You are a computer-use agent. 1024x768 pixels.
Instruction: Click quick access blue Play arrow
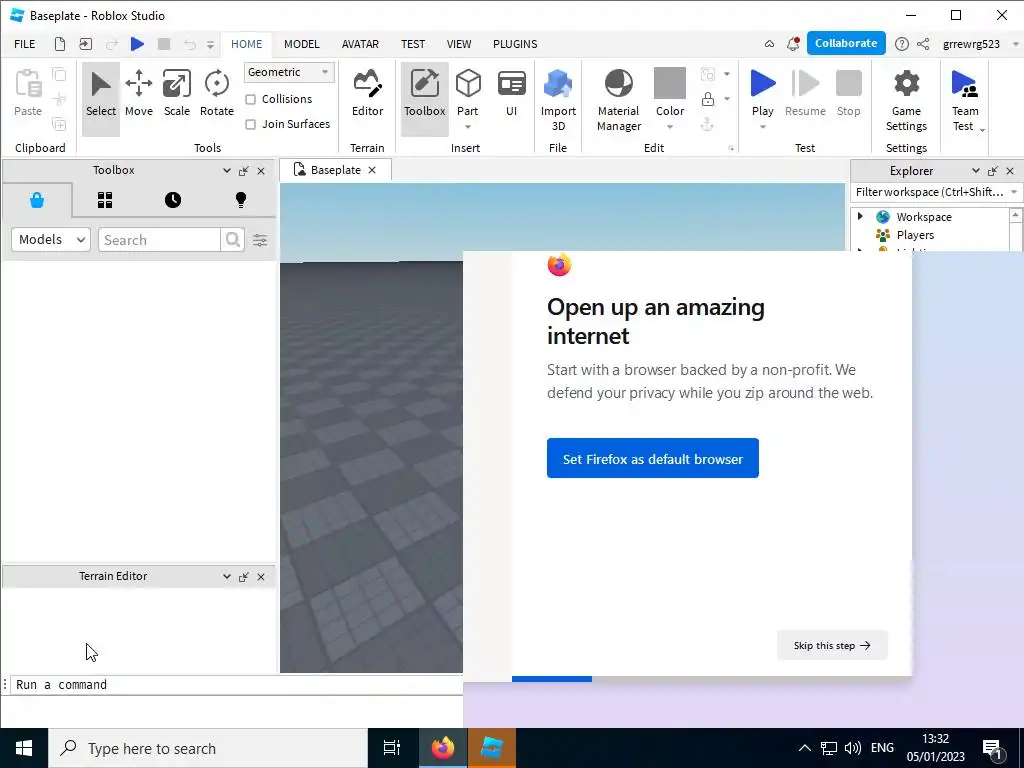pos(137,44)
